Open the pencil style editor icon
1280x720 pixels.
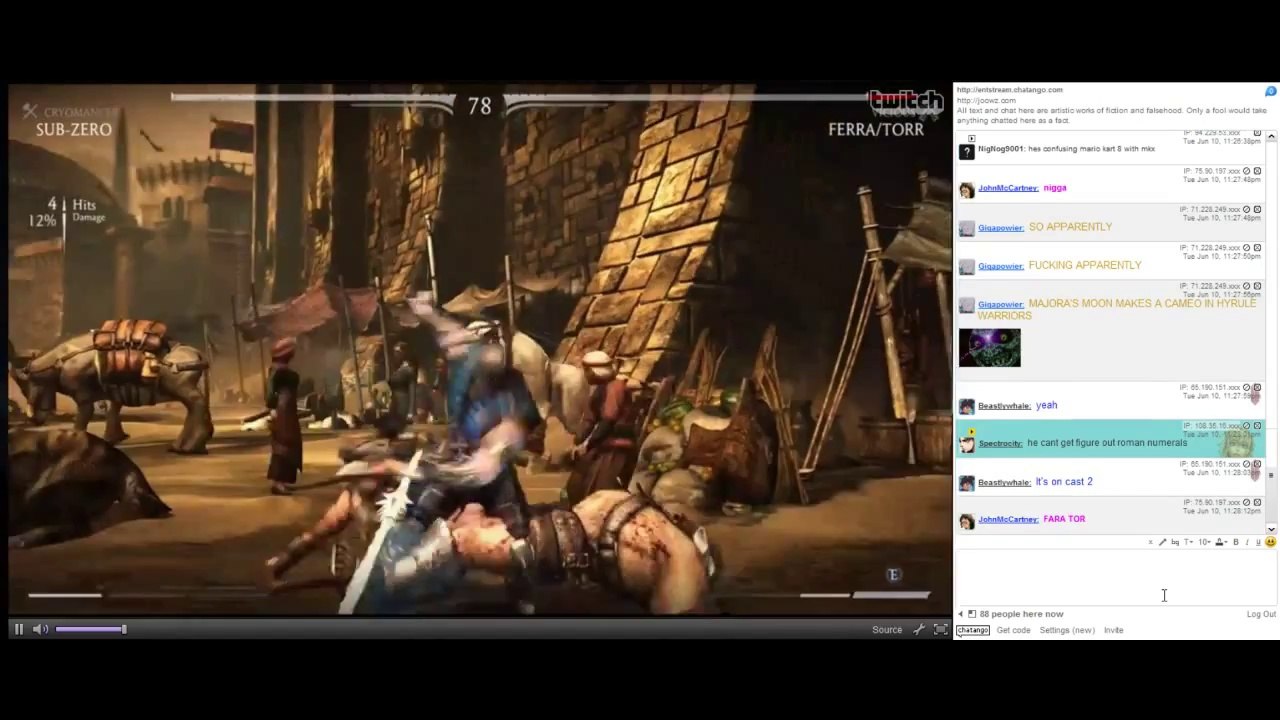tap(1162, 542)
